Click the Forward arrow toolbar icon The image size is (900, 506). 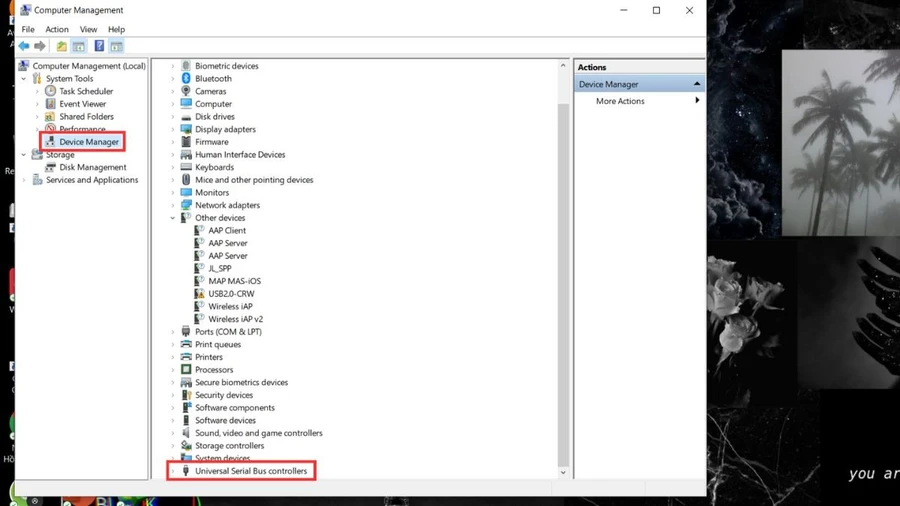[x=40, y=46]
